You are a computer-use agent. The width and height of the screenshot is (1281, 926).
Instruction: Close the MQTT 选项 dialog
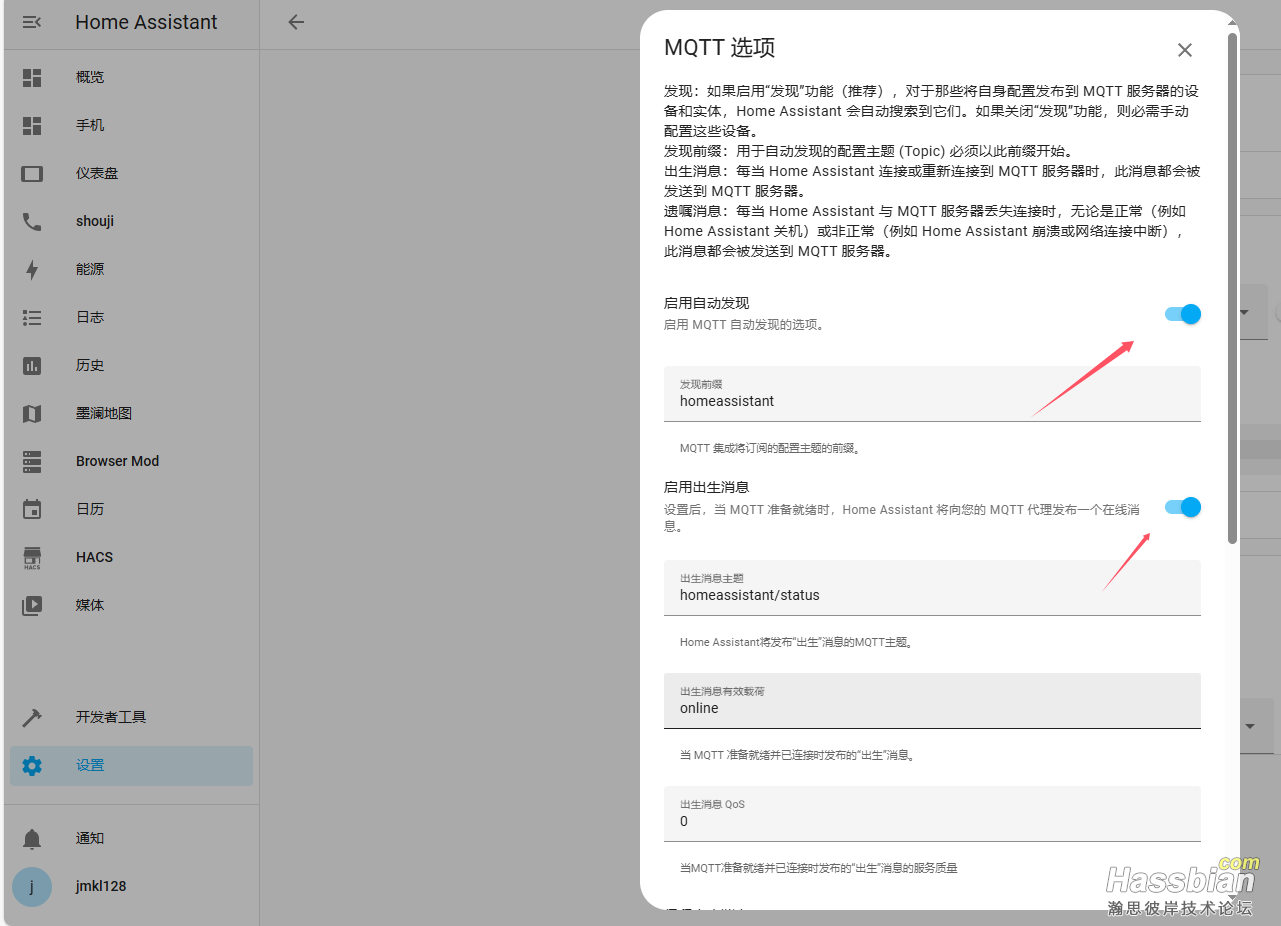pos(1185,50)
